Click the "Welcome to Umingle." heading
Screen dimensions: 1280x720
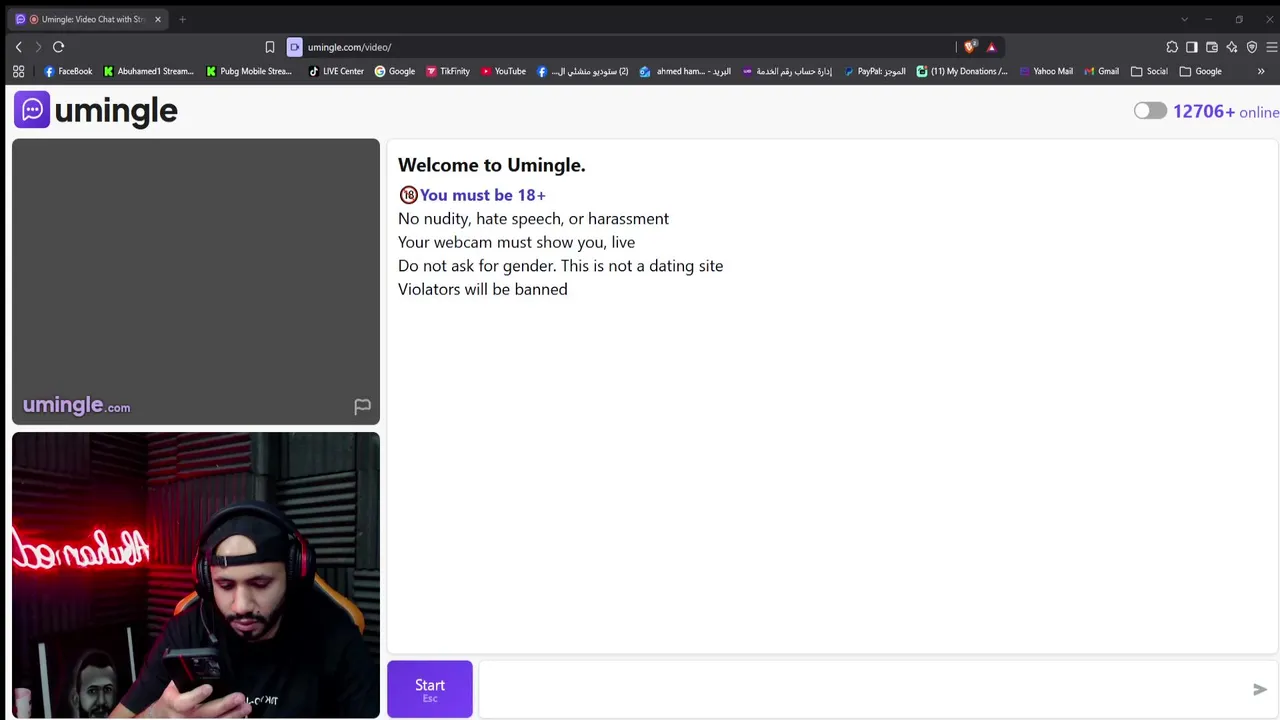click(x=492, y=165)
